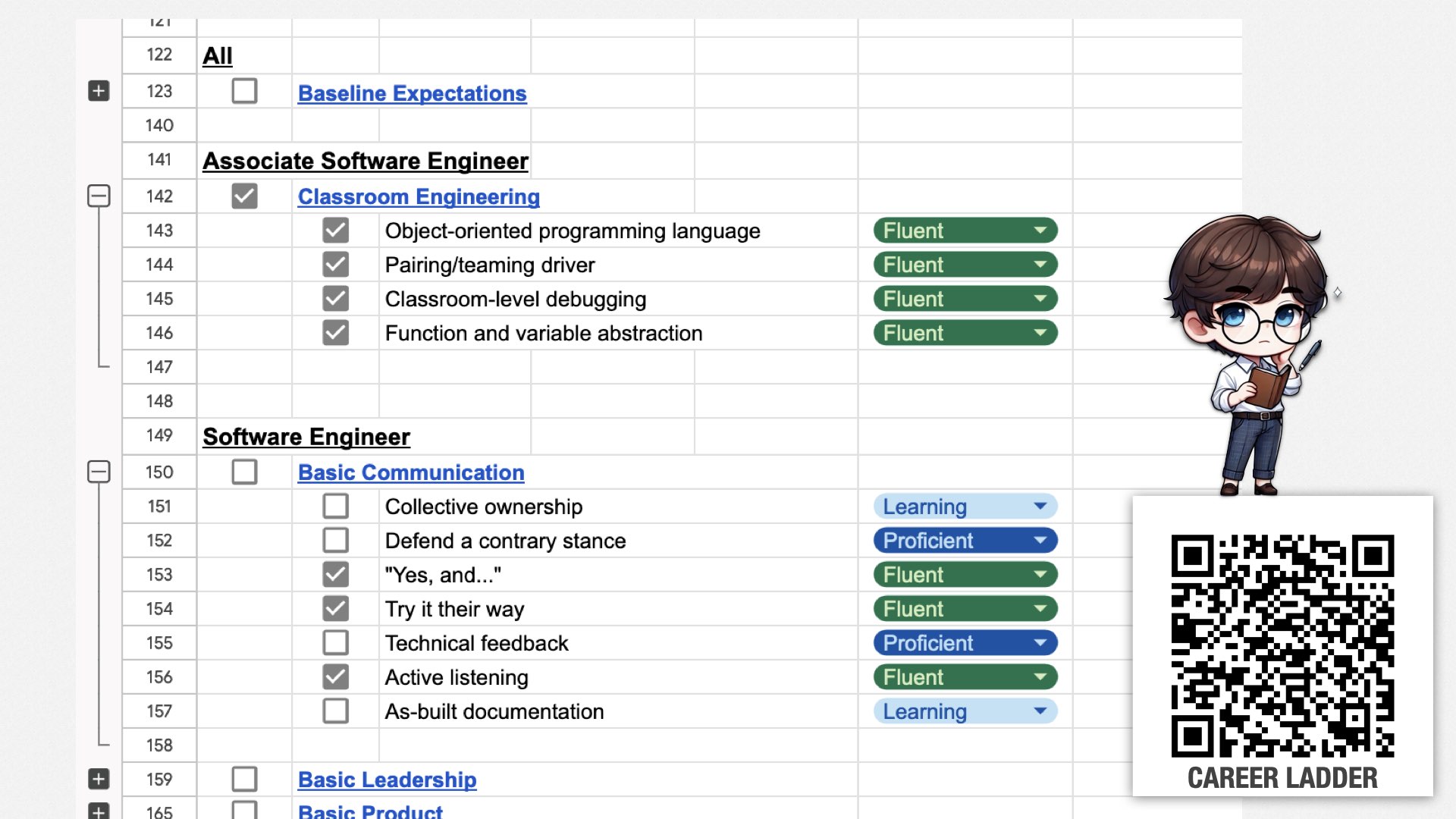This screenshot has width=1456, height=819.
Task: Open the Basic Product link
Action: (370, 811)
